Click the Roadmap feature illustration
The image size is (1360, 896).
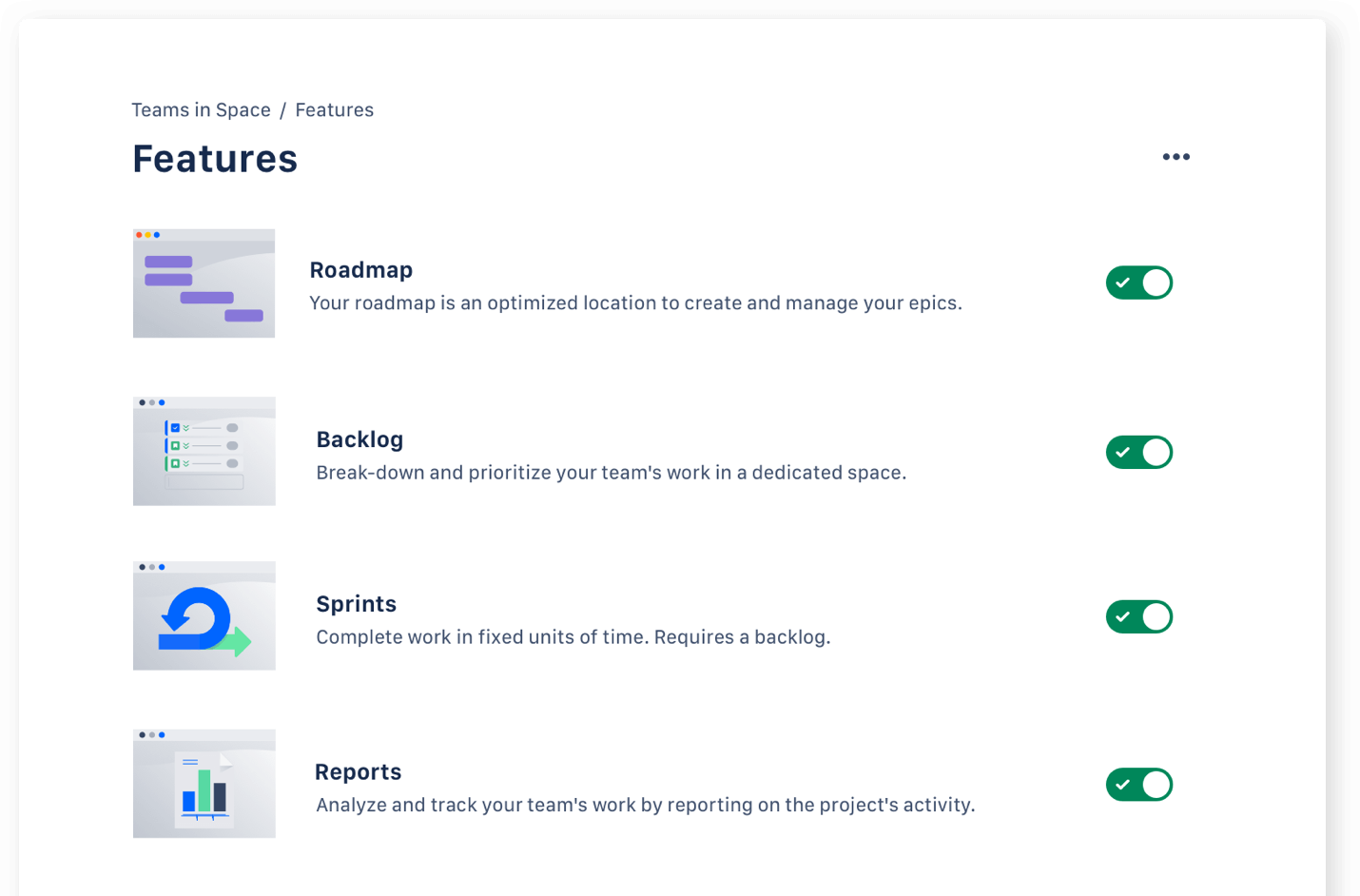(204, 283)
